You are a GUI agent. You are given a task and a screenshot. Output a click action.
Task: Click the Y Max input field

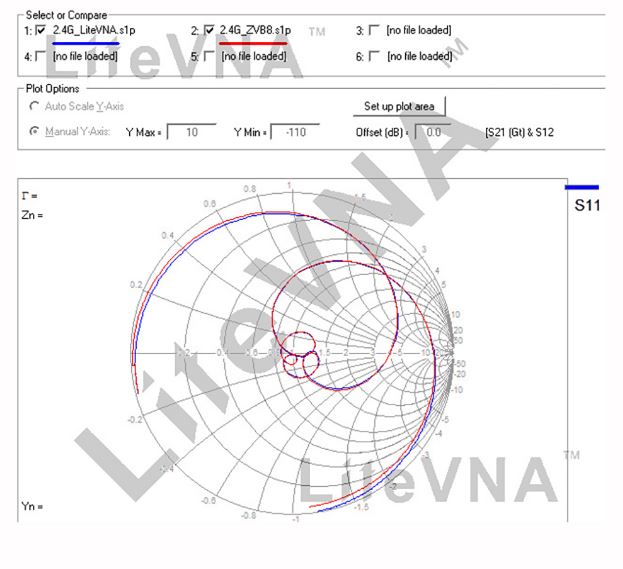(192, 132)
